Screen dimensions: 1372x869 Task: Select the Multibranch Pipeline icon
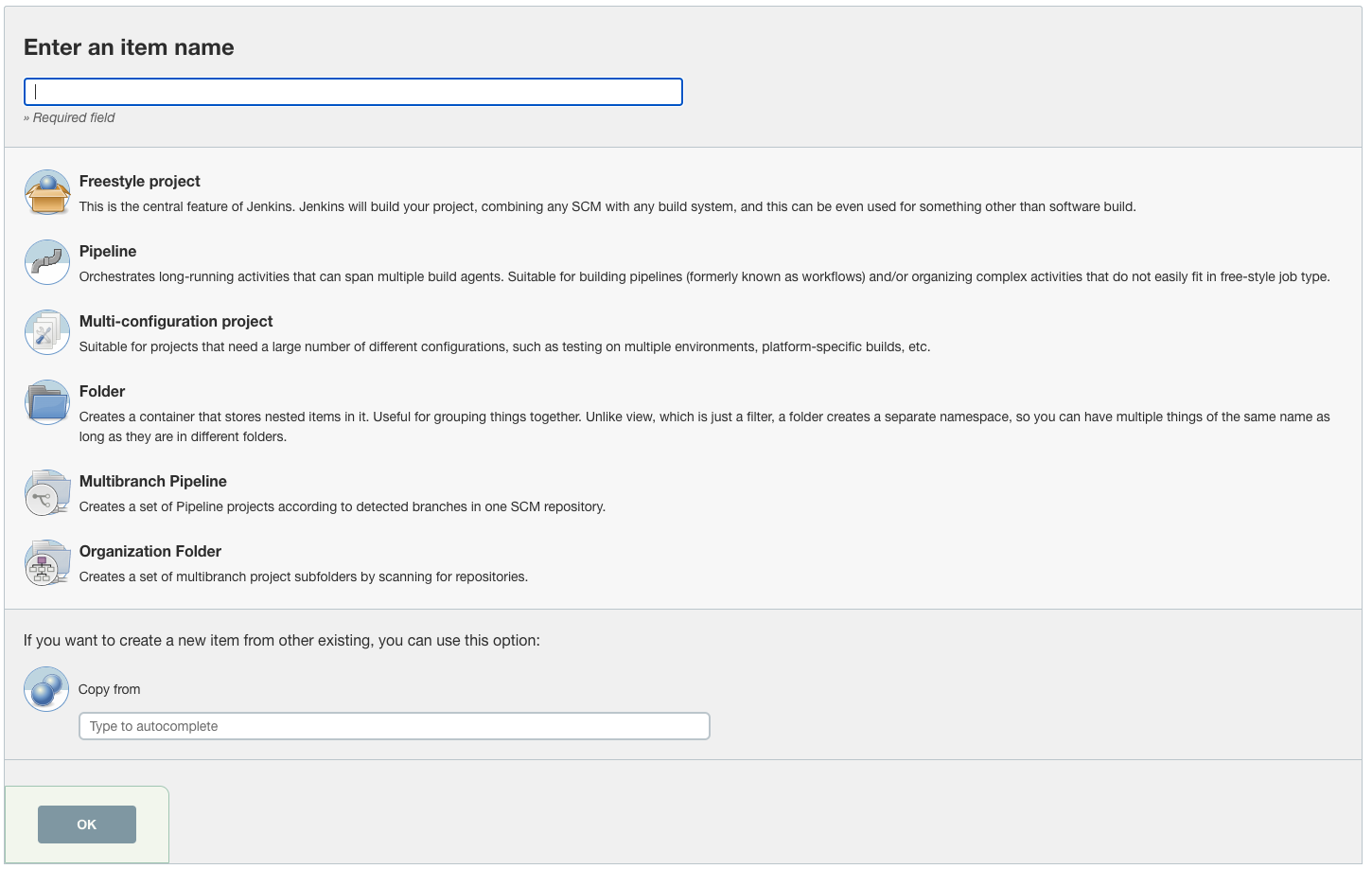(46, 492)
